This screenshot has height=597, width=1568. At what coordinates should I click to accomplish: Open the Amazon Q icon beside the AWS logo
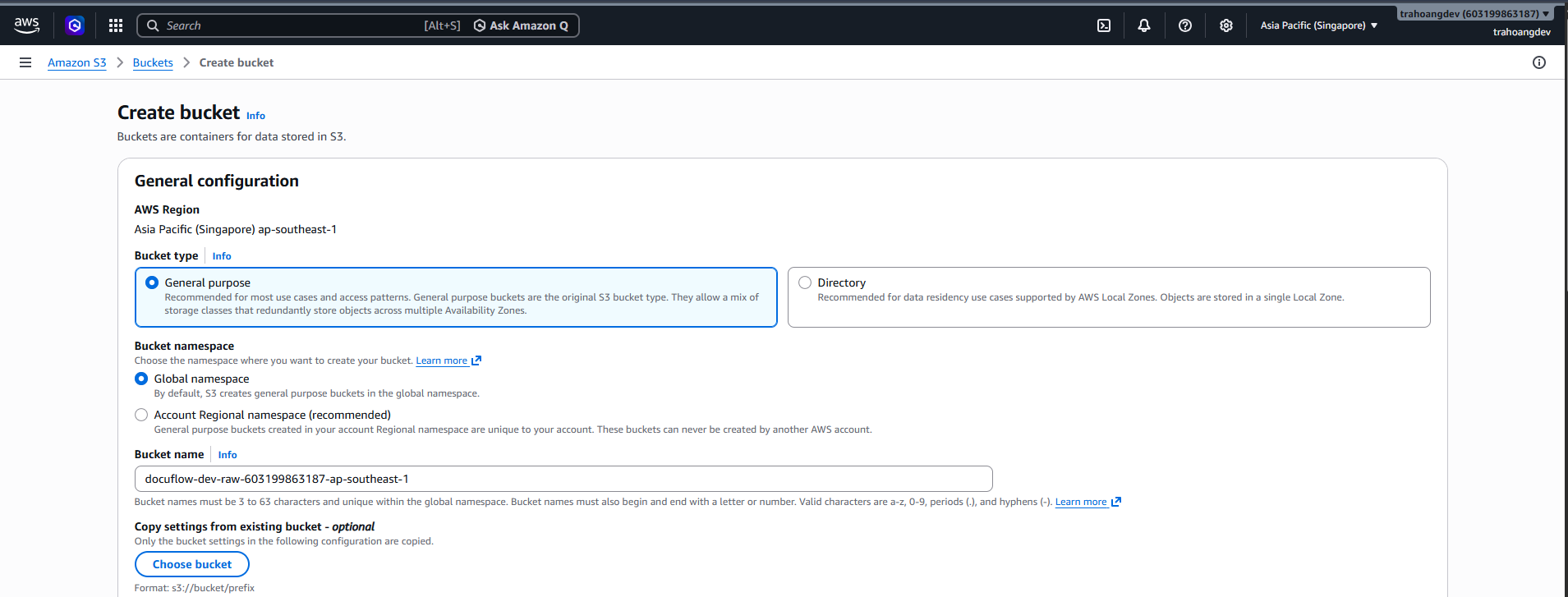click(75, 25)
